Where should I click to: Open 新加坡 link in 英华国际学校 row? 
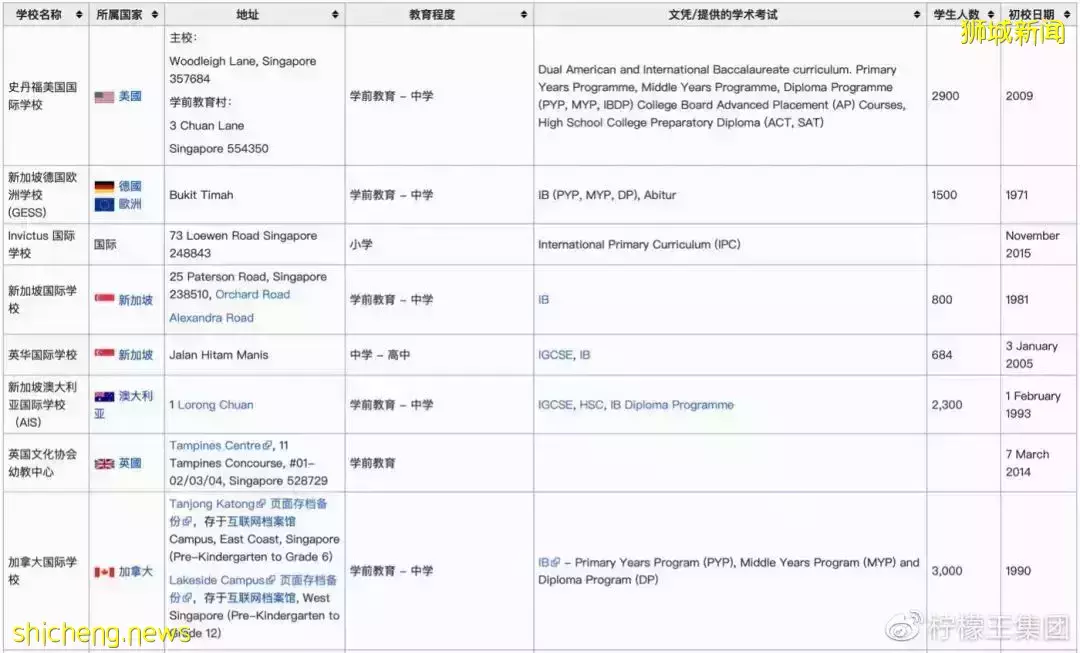tap(136, 355)
